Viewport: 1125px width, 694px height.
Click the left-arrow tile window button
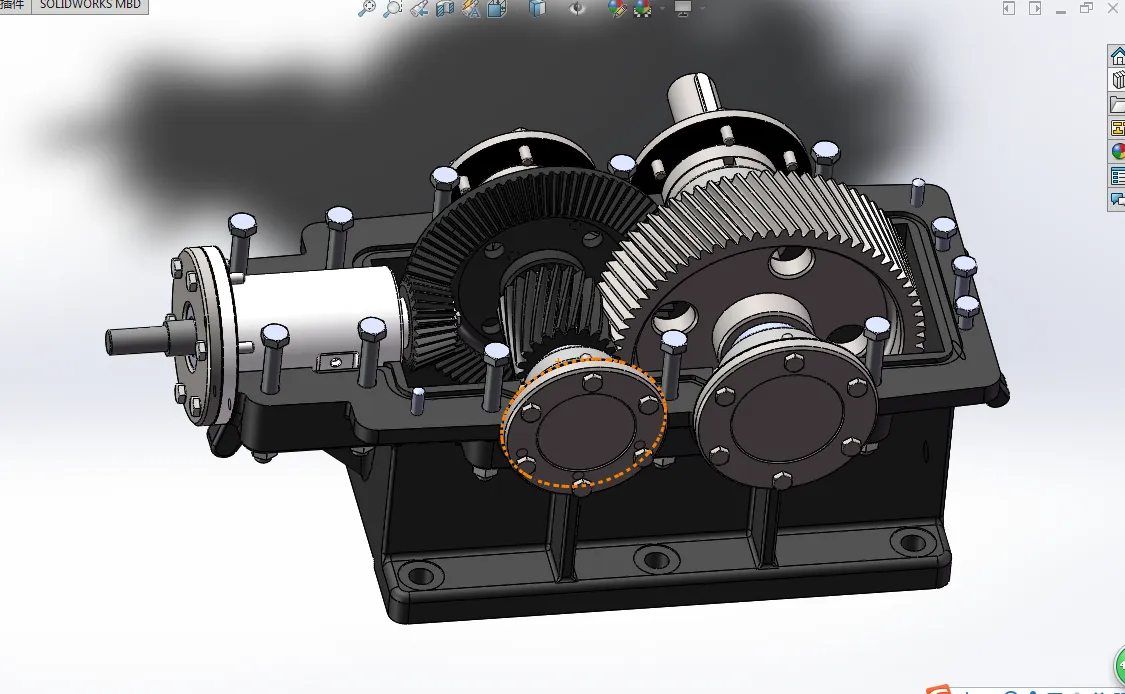[1009, 8]
